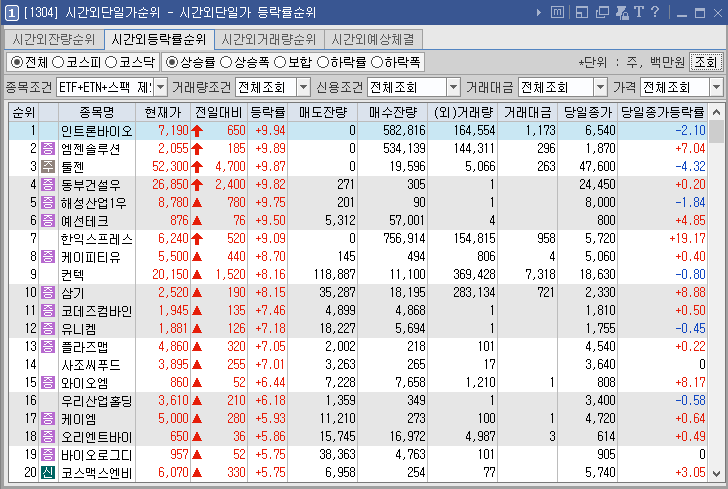Viewport: 728px width, 489px height.
Task: Click the window layout icon in title bar
Action: point(582,12)
